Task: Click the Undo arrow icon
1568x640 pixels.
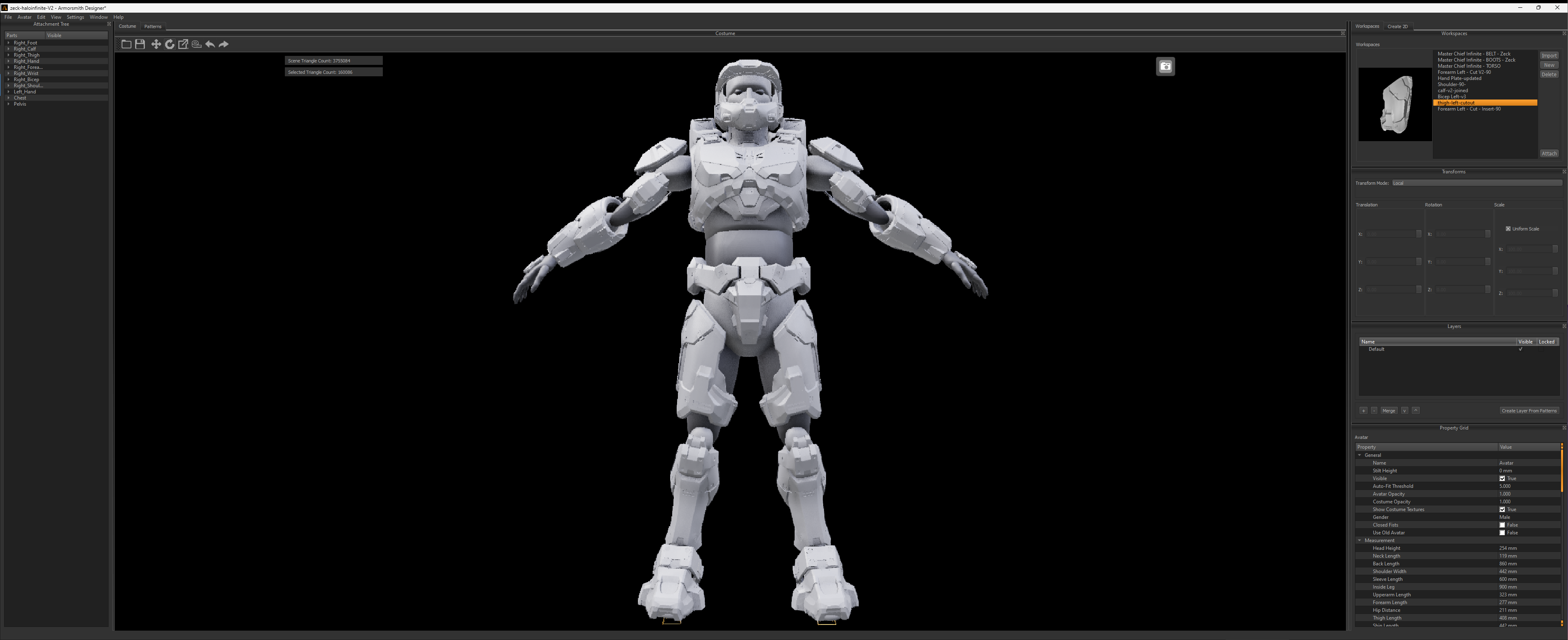Action: pos(210,44)
